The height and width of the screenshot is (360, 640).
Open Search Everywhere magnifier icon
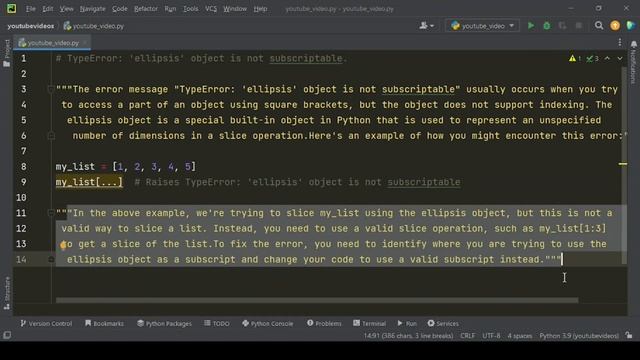(599, 26)
